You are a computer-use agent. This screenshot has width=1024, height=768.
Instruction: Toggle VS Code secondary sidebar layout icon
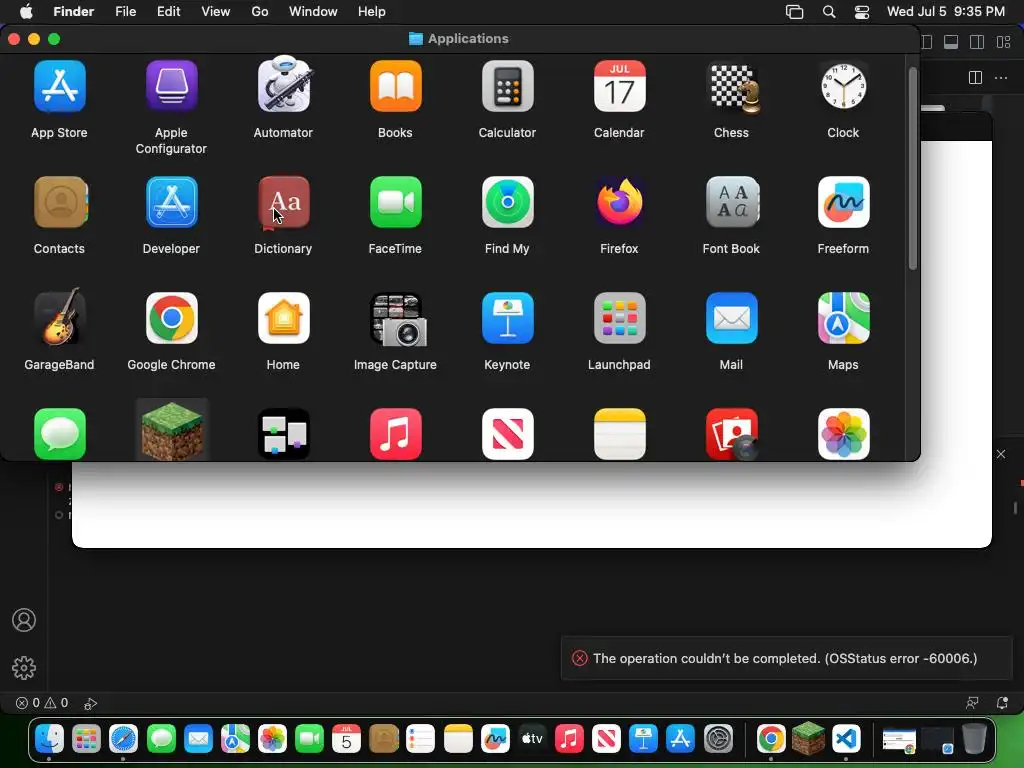coord(977,42)
